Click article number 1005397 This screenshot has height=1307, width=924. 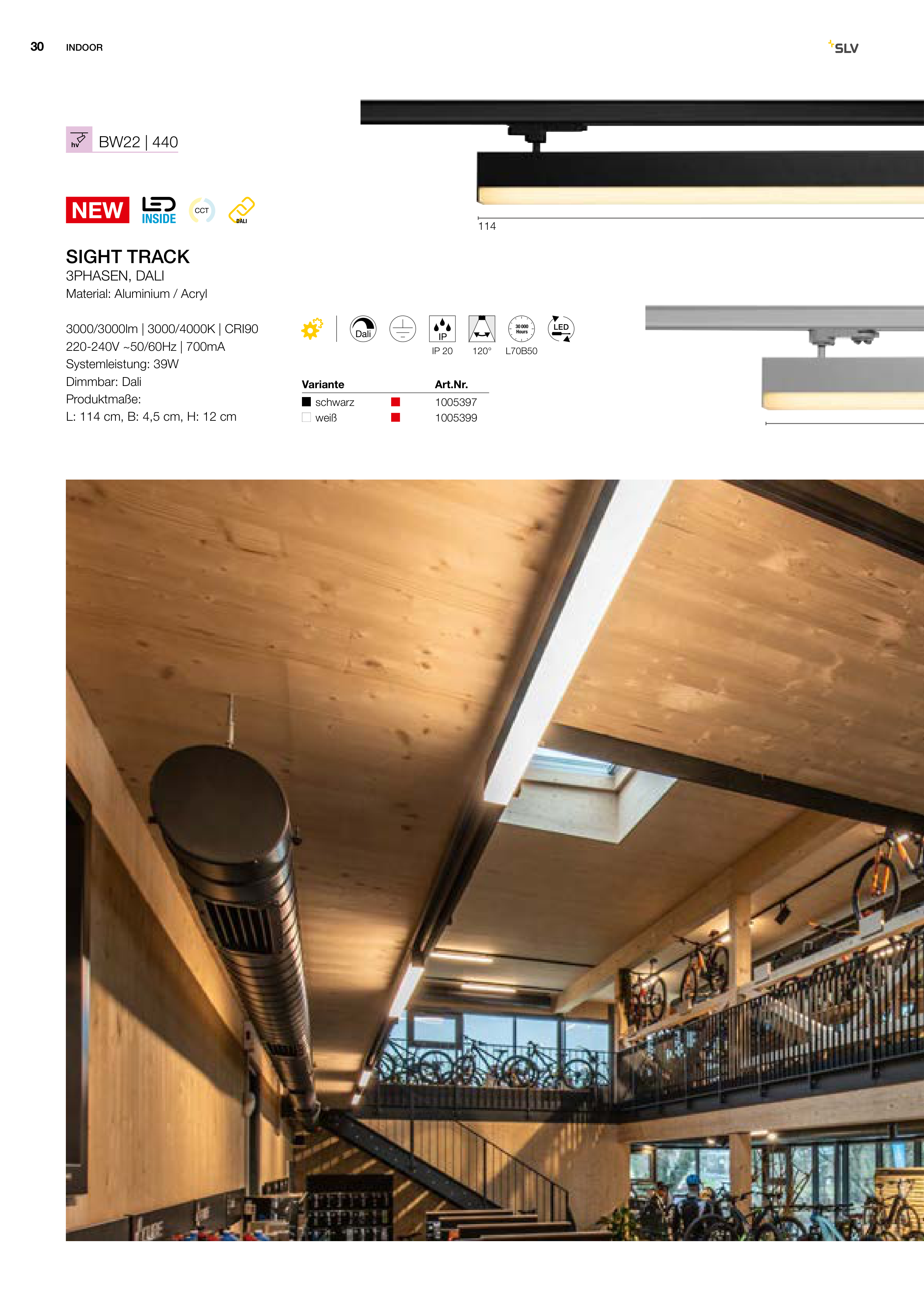pyautogui.click(x=456, y=402)
